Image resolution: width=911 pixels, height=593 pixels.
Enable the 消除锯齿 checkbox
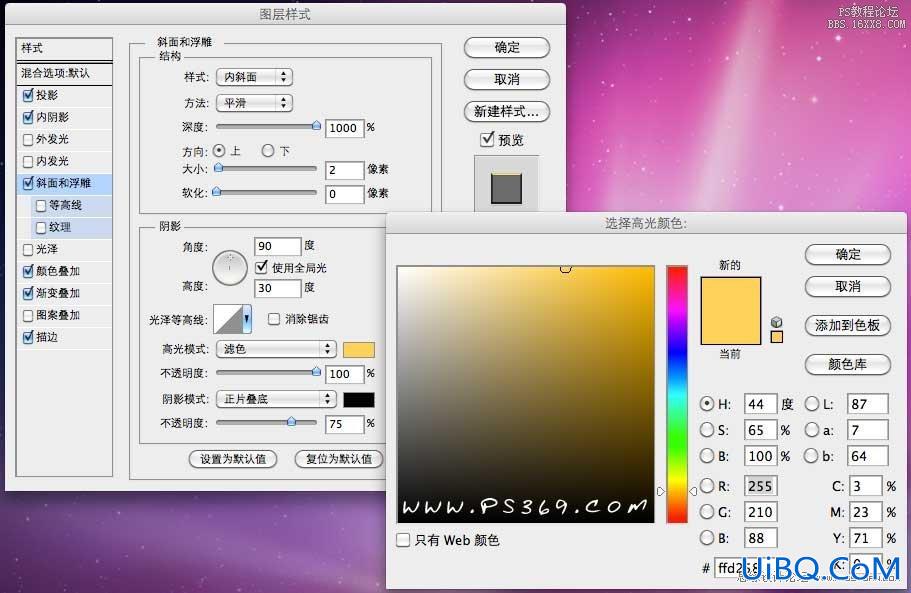click(x=274, y=319)
